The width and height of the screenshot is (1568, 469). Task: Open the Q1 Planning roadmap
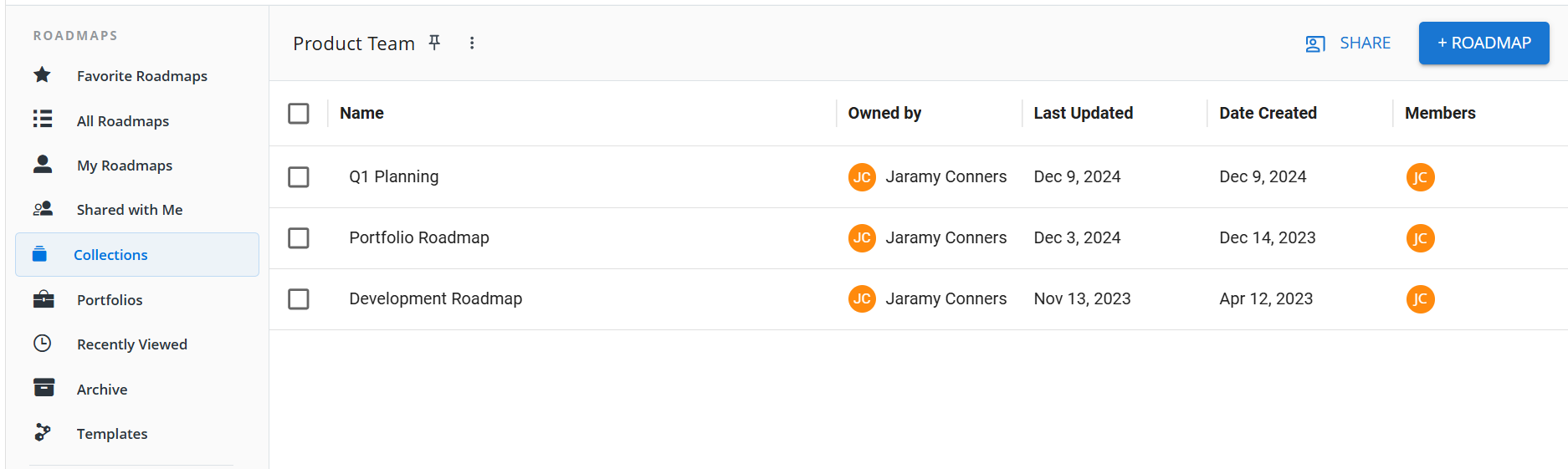coord(394,177)
